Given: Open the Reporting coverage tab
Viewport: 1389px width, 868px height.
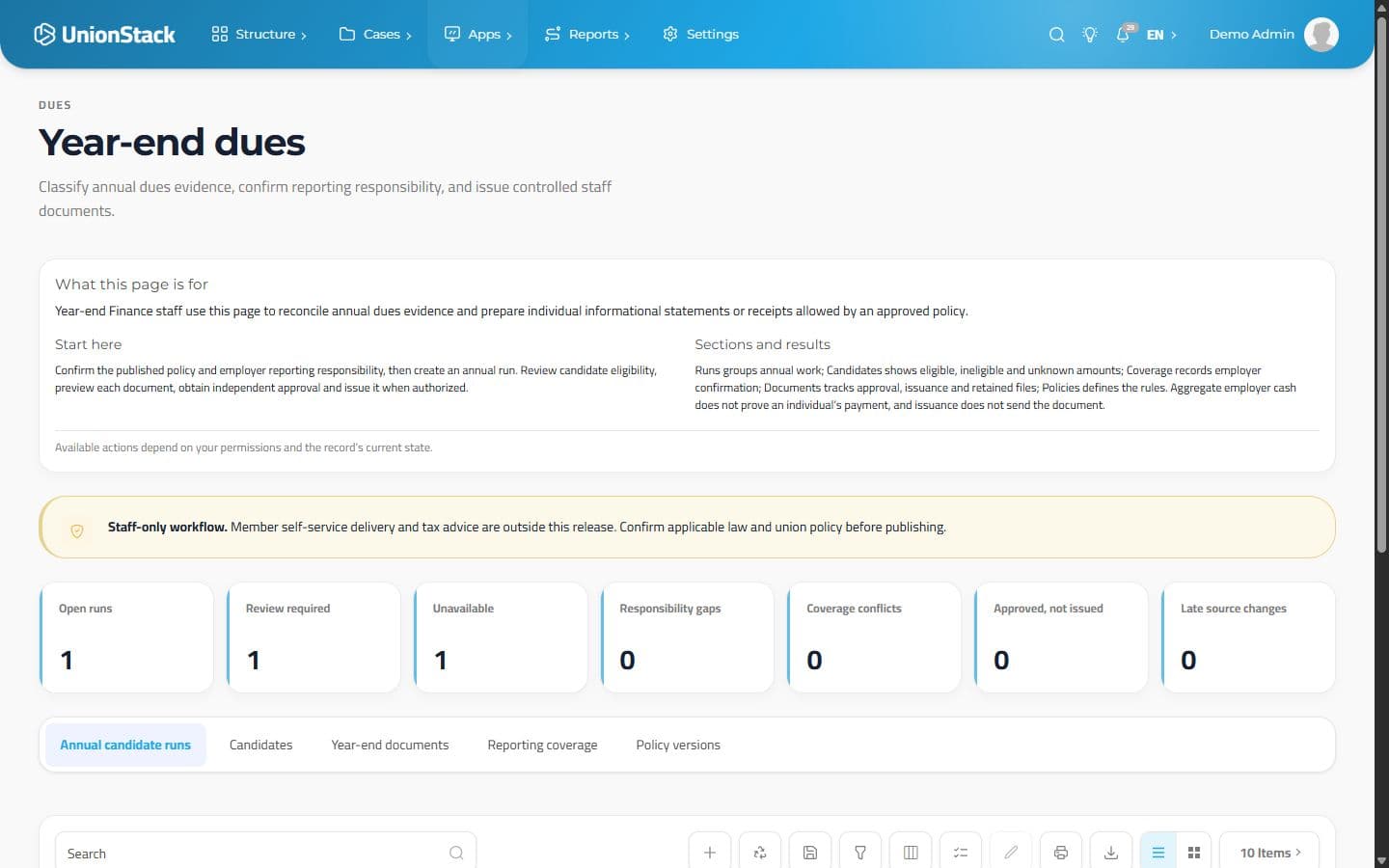Looking at the screenshot, I should (x=542, y=745).
